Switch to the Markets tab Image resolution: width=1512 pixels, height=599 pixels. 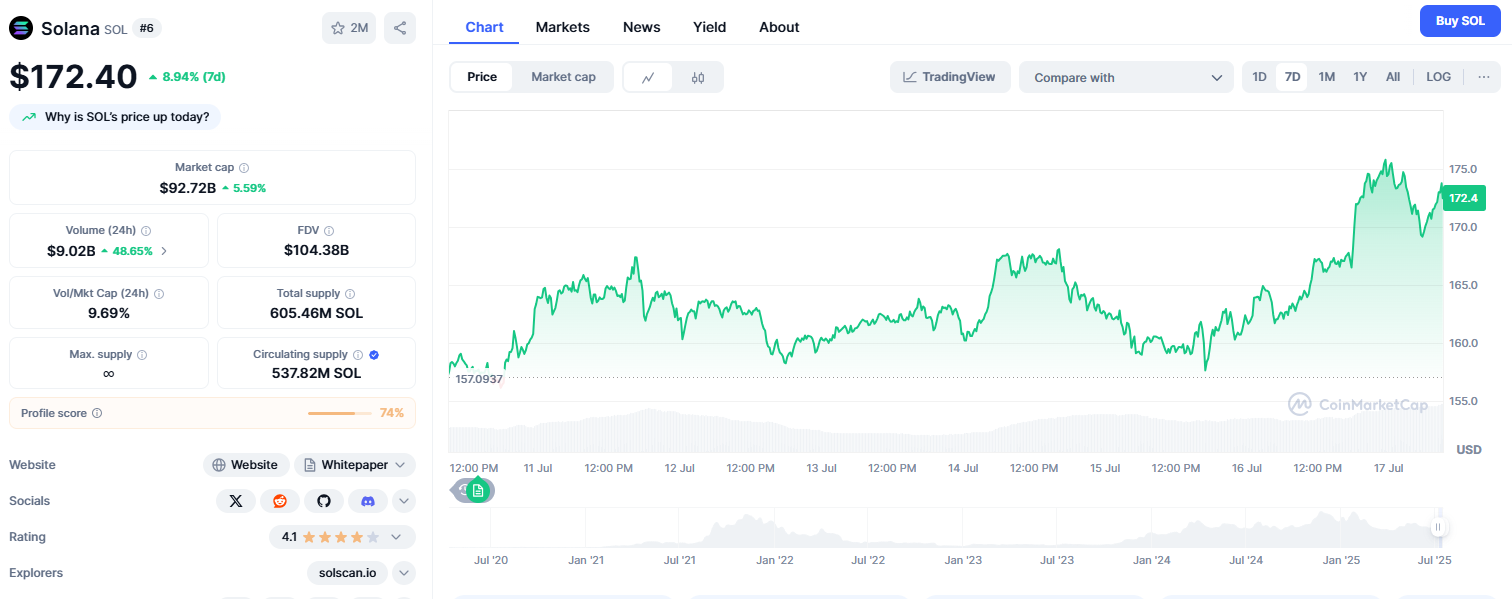click(x=563, y=27)
